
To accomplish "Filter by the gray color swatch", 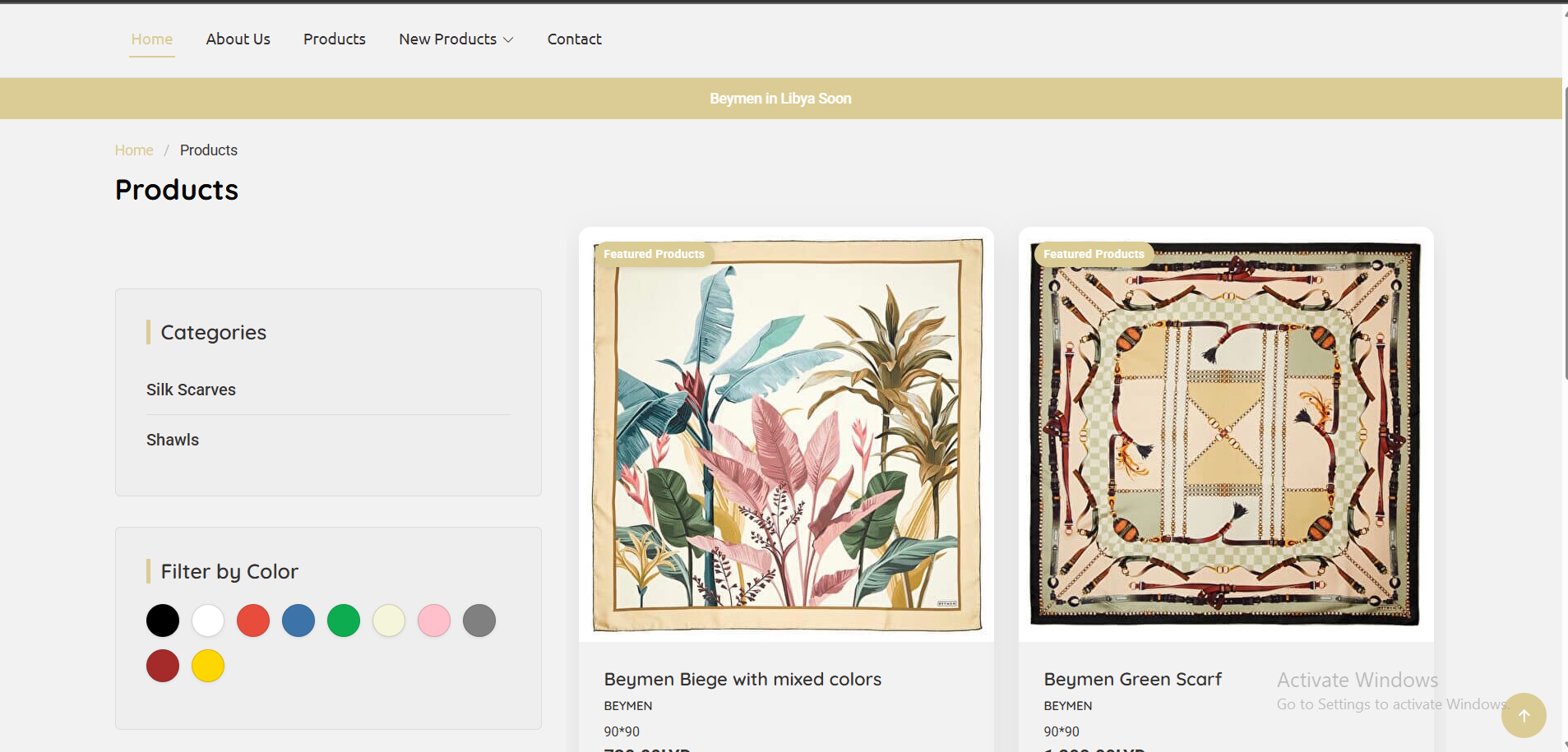I will (x=479, y=621).
